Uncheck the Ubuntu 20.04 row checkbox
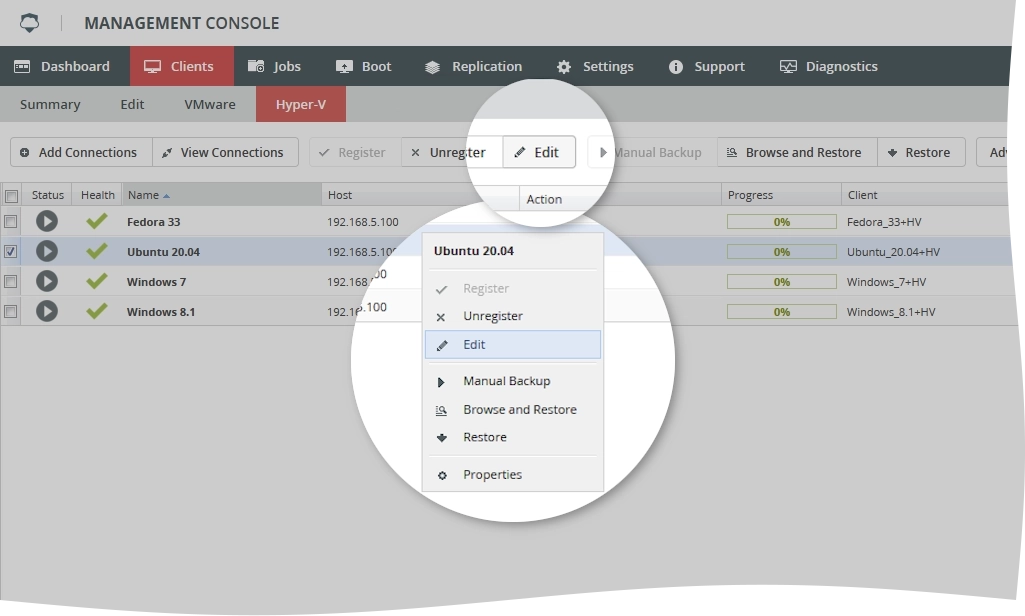 [10, 252]
